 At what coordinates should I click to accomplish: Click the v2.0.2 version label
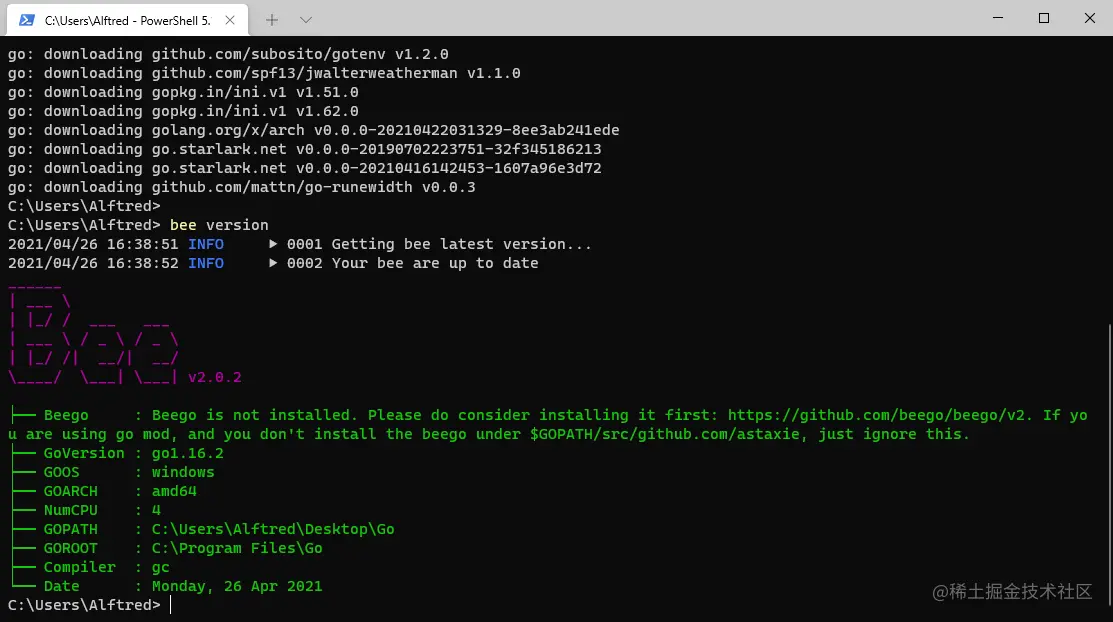click(x=214, y=377)
